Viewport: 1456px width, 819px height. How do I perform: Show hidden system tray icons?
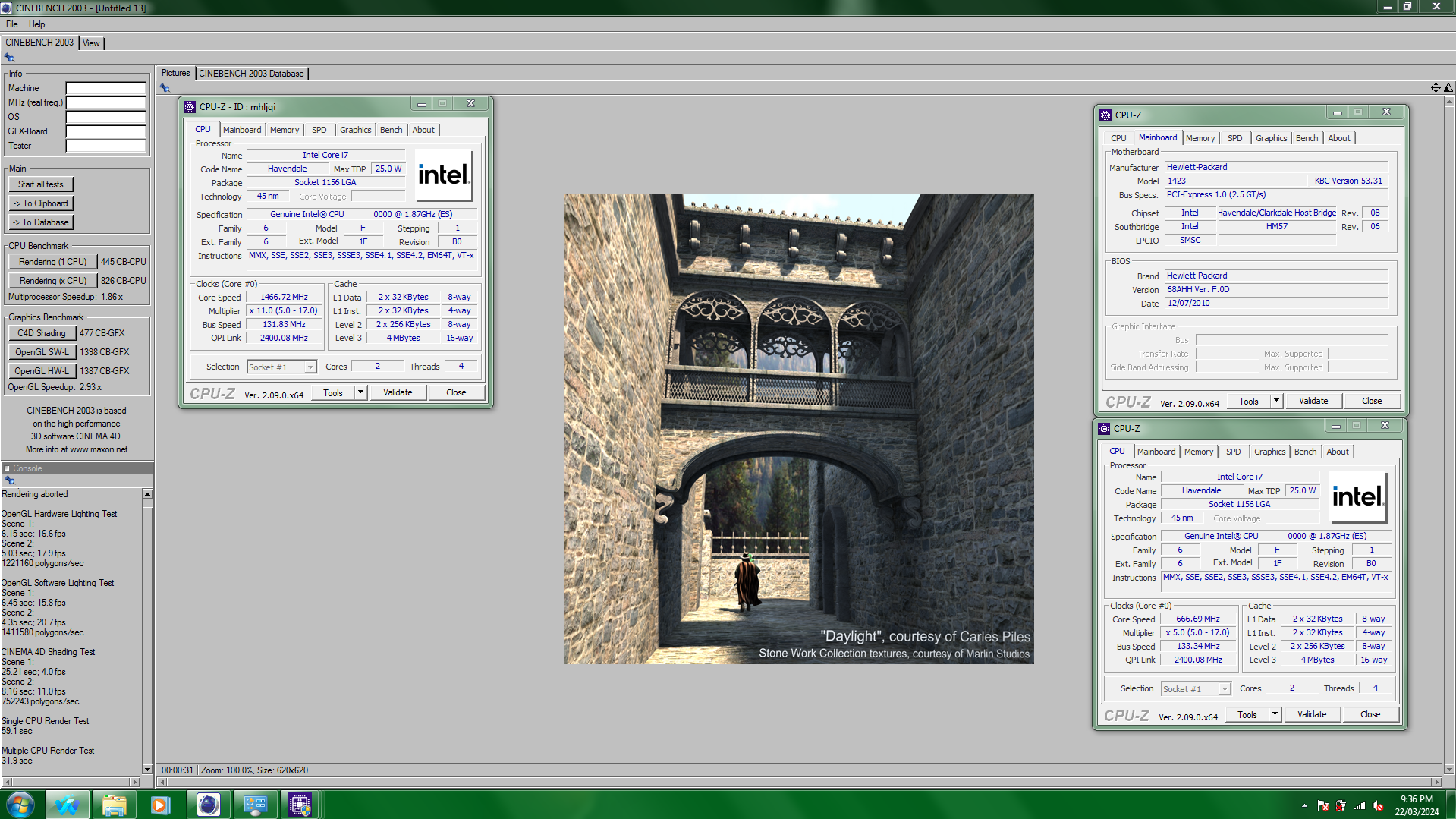coord(1304,805)
